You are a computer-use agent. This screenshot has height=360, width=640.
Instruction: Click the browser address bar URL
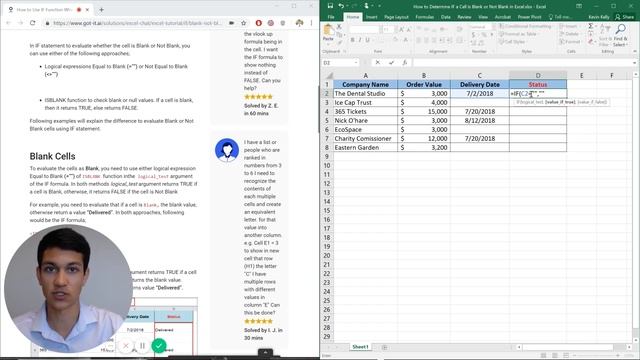[137, 23]
